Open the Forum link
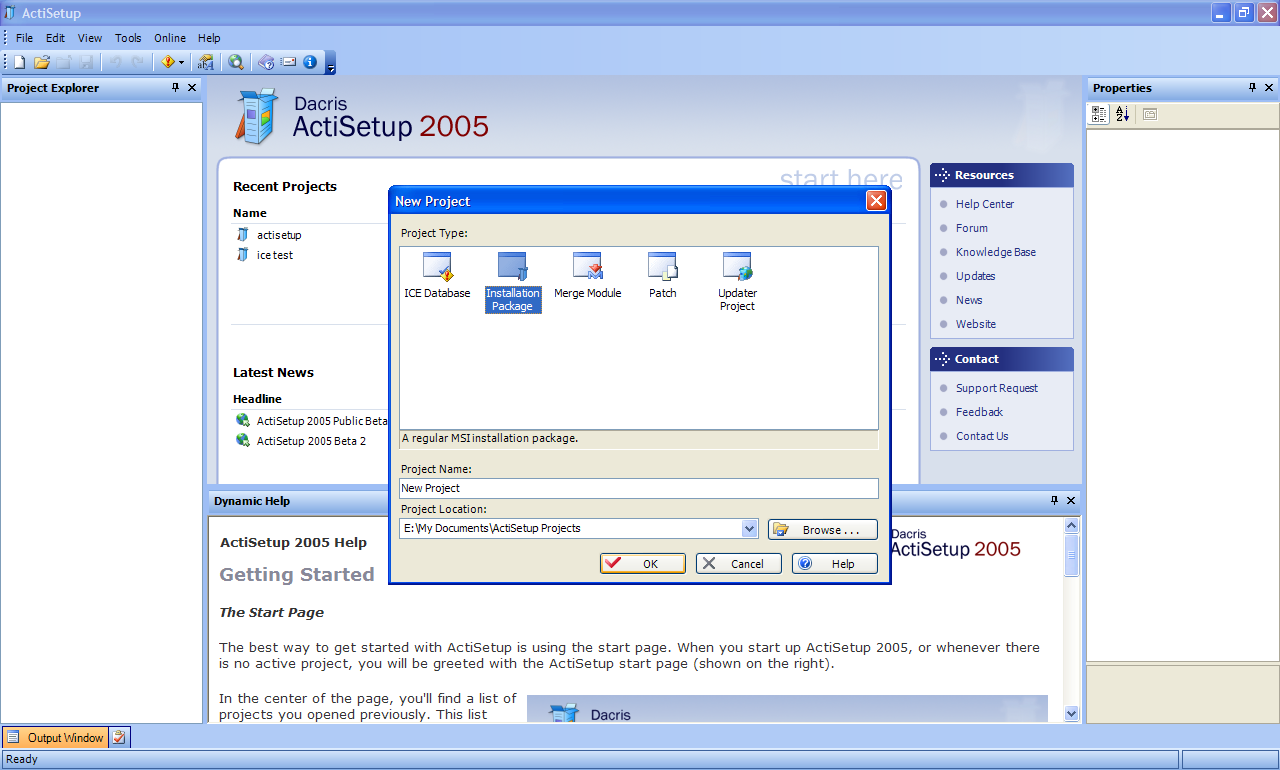This screenshot has height=770, width=1280. (x=972, y=228)
